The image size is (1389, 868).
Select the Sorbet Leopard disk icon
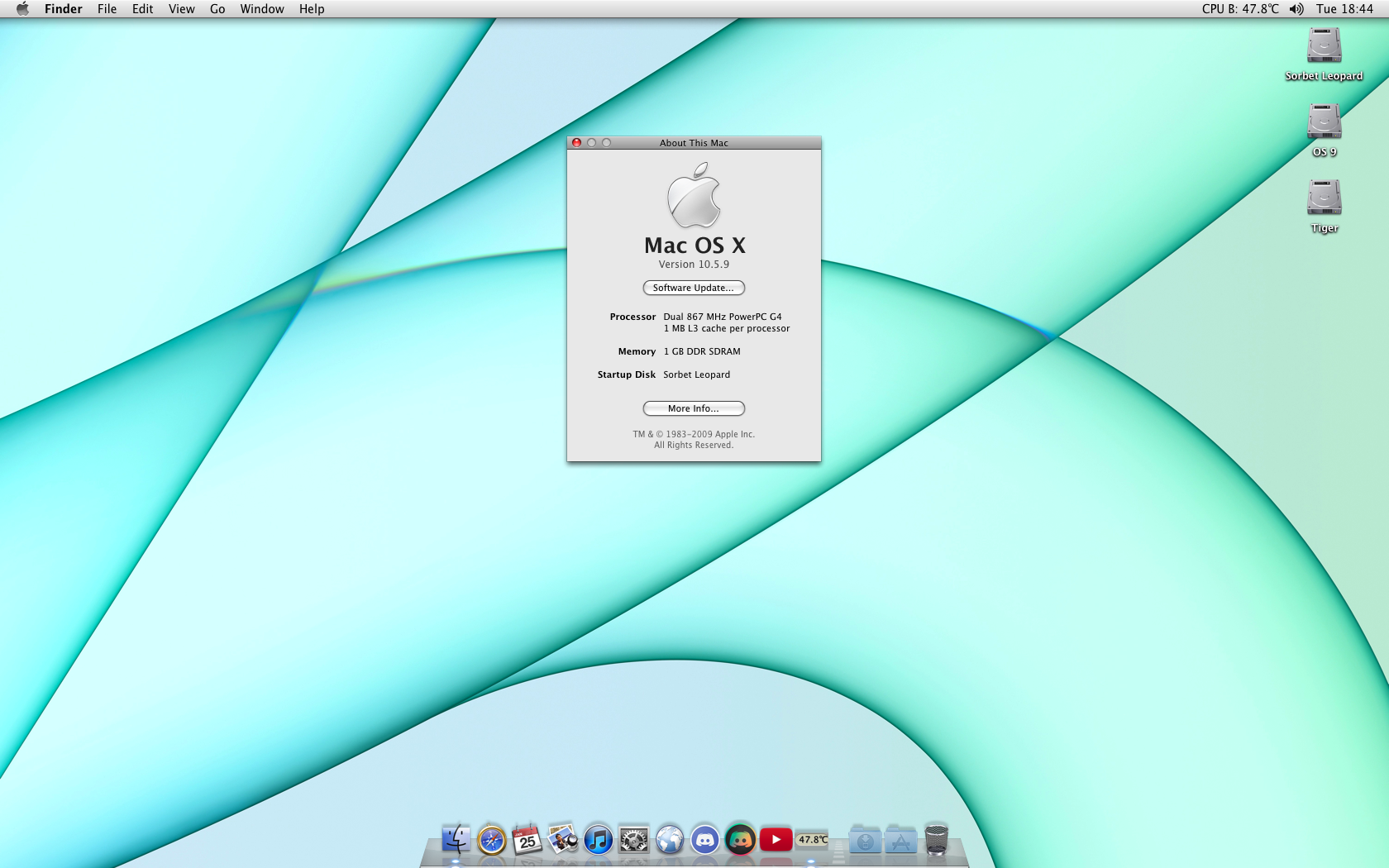pyautogui.click(x=1324, y=45)
